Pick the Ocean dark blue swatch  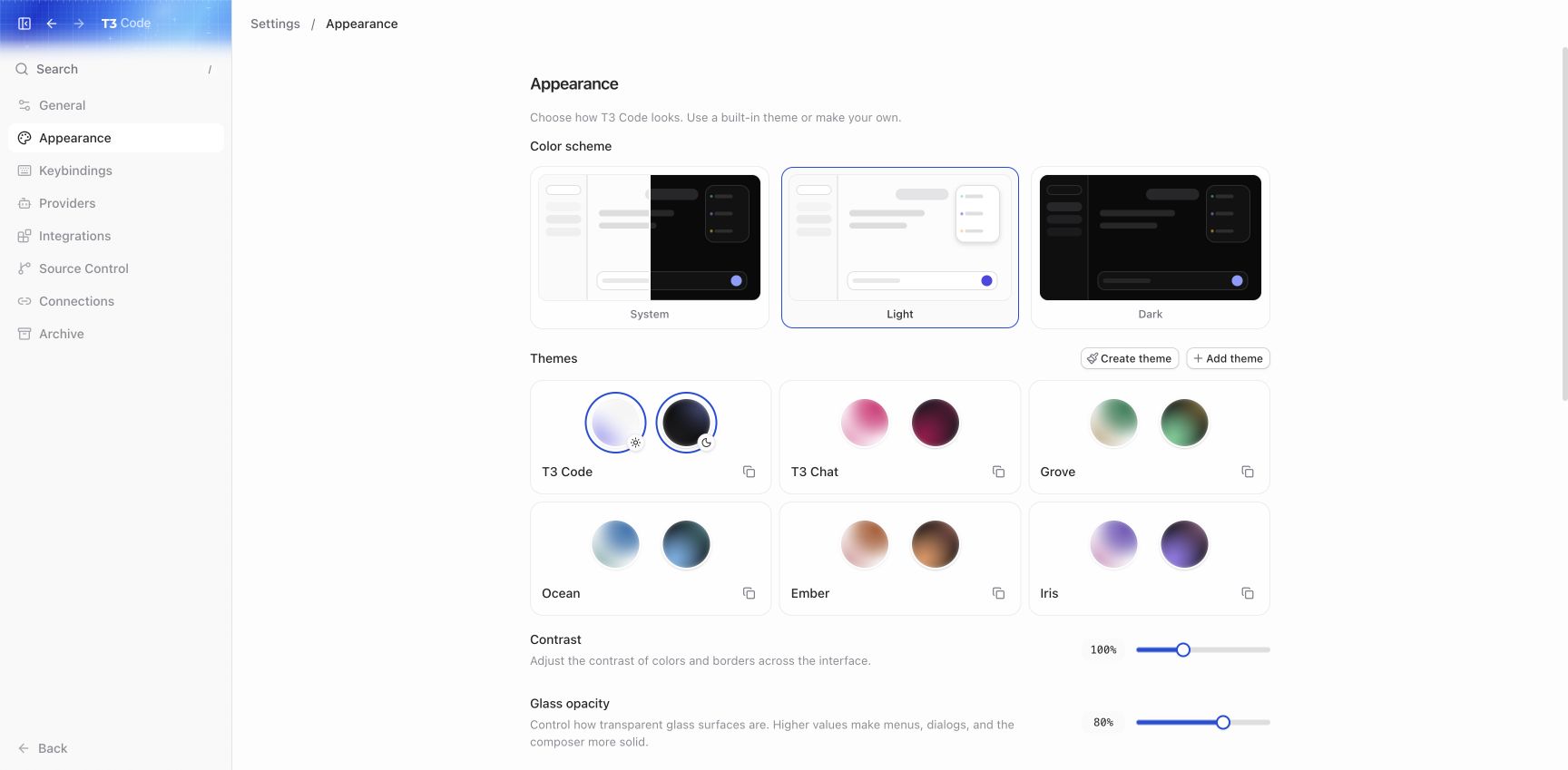click(x=686, y=544)
